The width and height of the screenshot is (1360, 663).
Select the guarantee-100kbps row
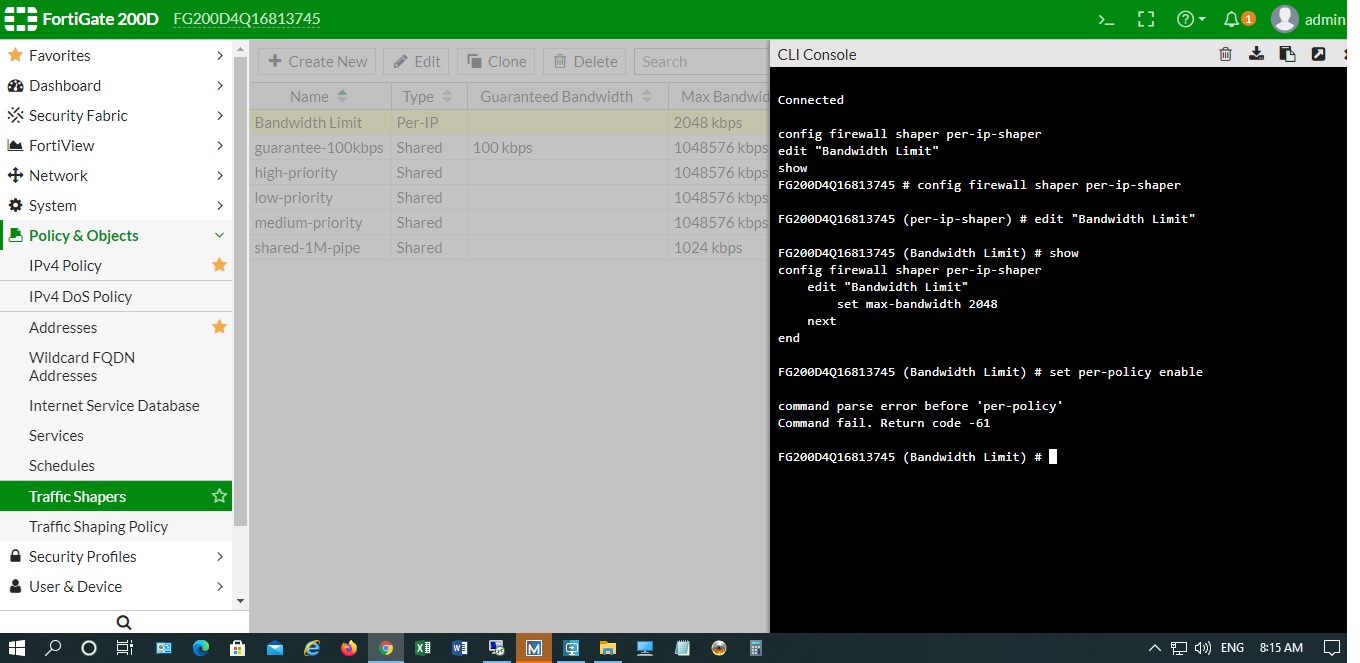(x=509, y=147)
